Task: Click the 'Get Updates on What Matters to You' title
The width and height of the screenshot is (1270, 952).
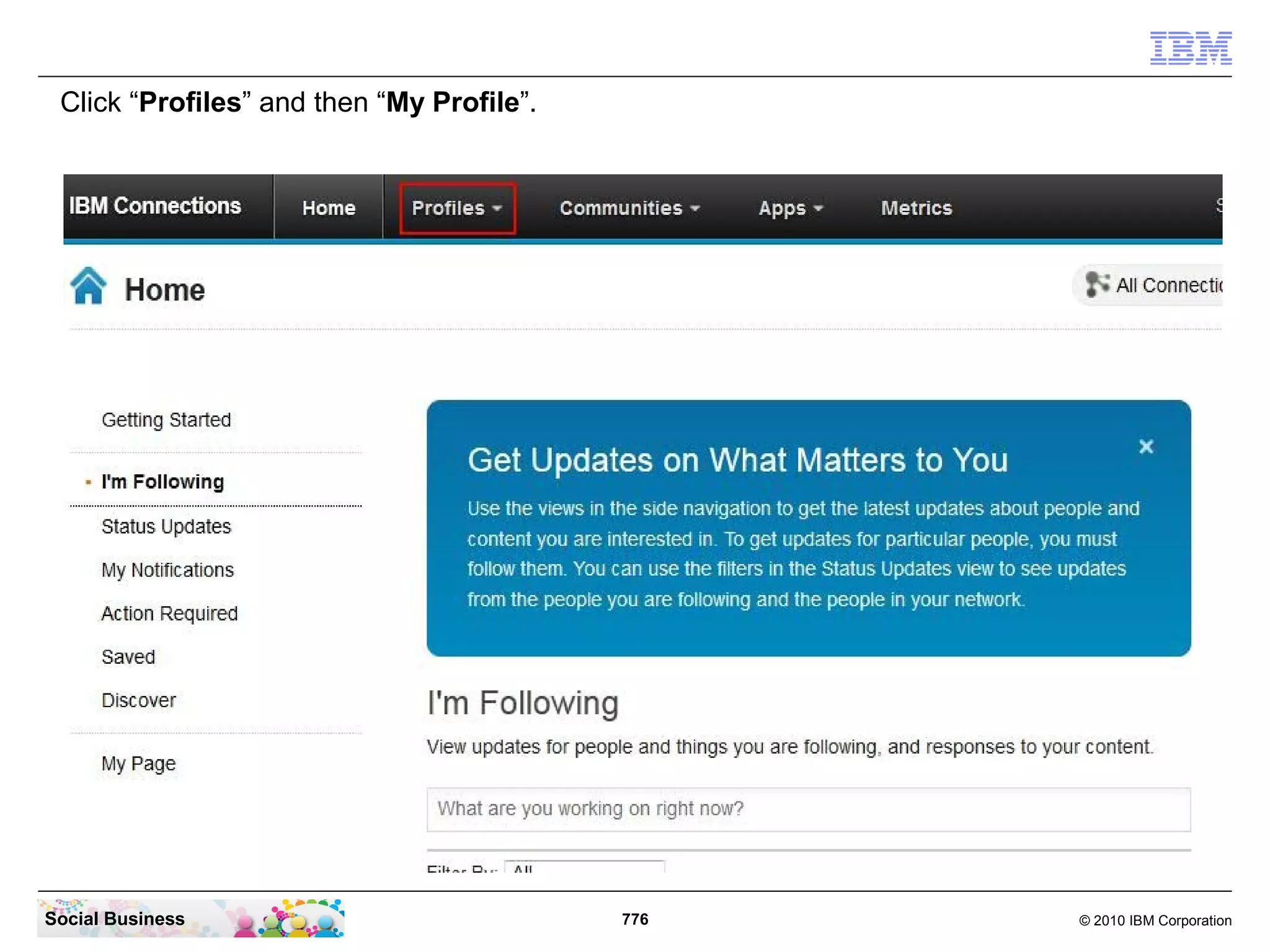Action: (737, 461)
